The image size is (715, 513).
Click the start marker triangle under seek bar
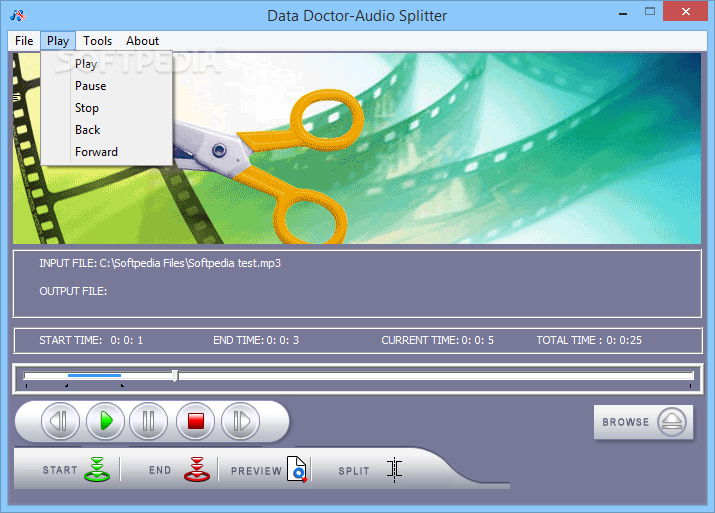point(67,386)
